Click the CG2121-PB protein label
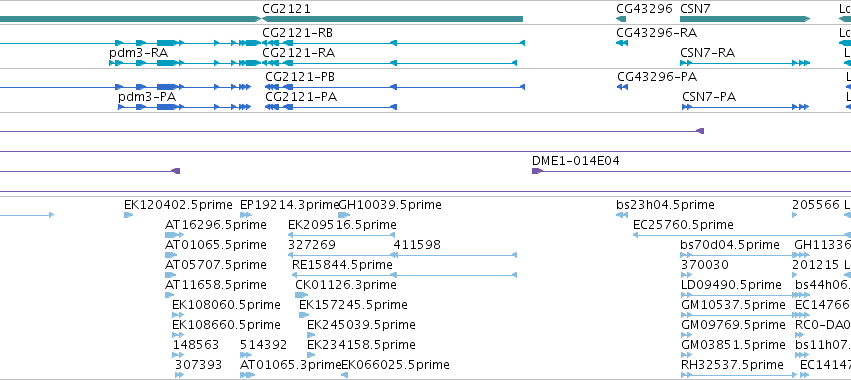 [300, 77]
